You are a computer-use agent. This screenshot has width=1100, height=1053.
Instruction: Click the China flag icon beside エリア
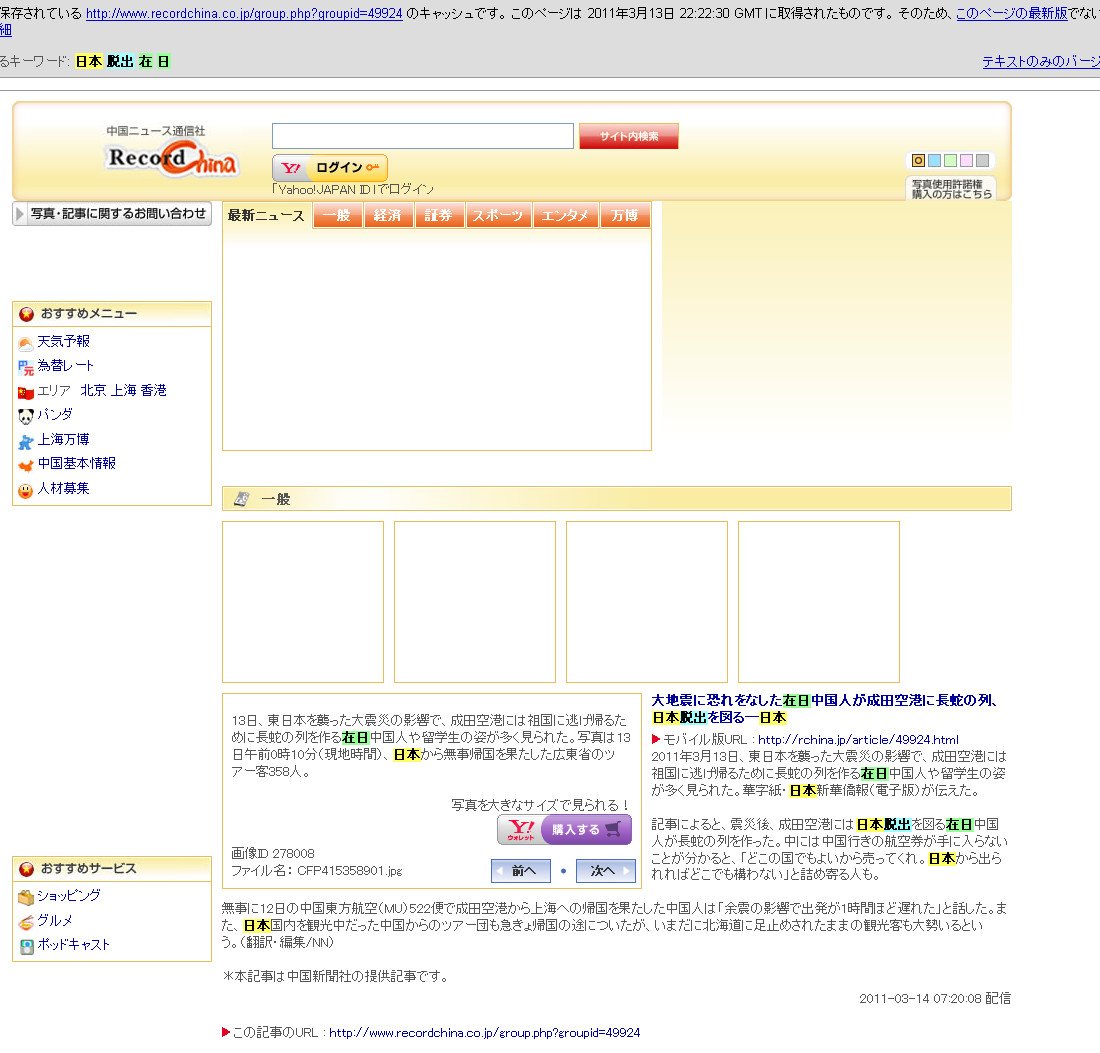(x=25, y=392)
